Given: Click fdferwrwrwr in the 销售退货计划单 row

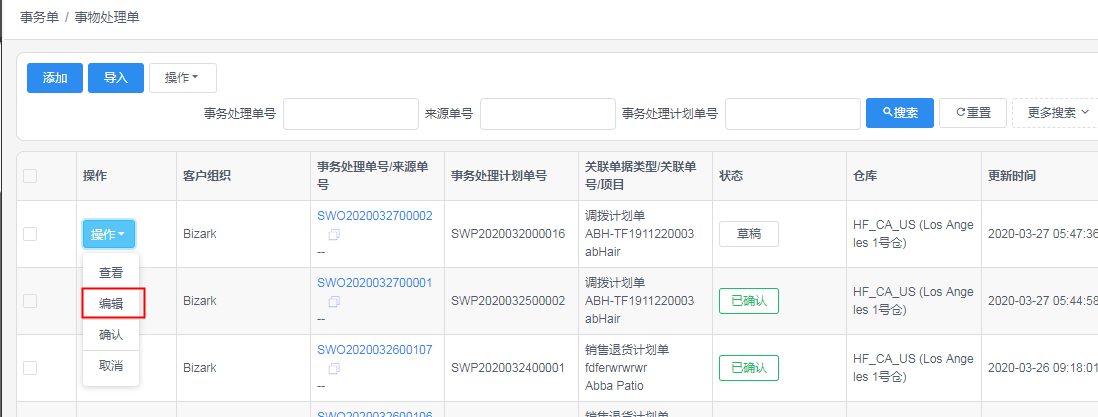Looking at the screenshot, I should point(616,367).
